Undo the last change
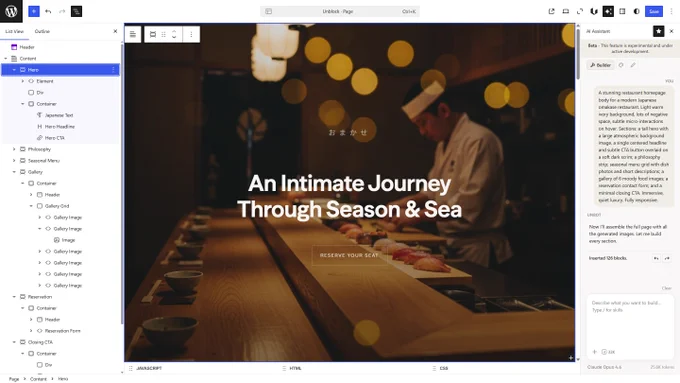680x383 pixels. point(48,11)
